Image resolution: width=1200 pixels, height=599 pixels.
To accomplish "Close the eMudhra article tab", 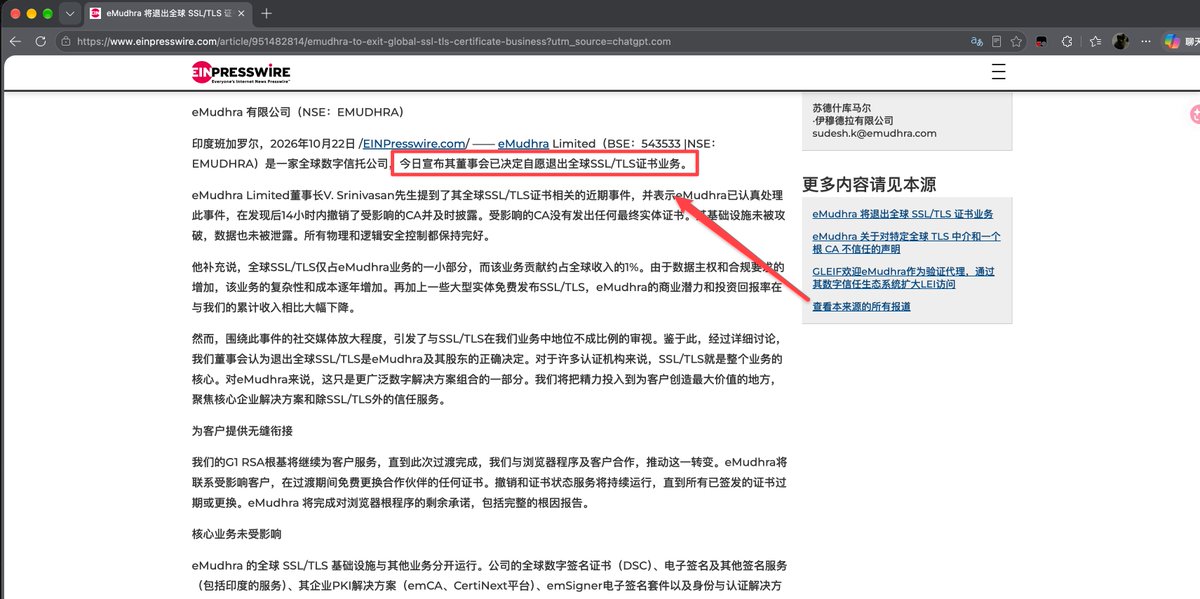I will (239, 14).
